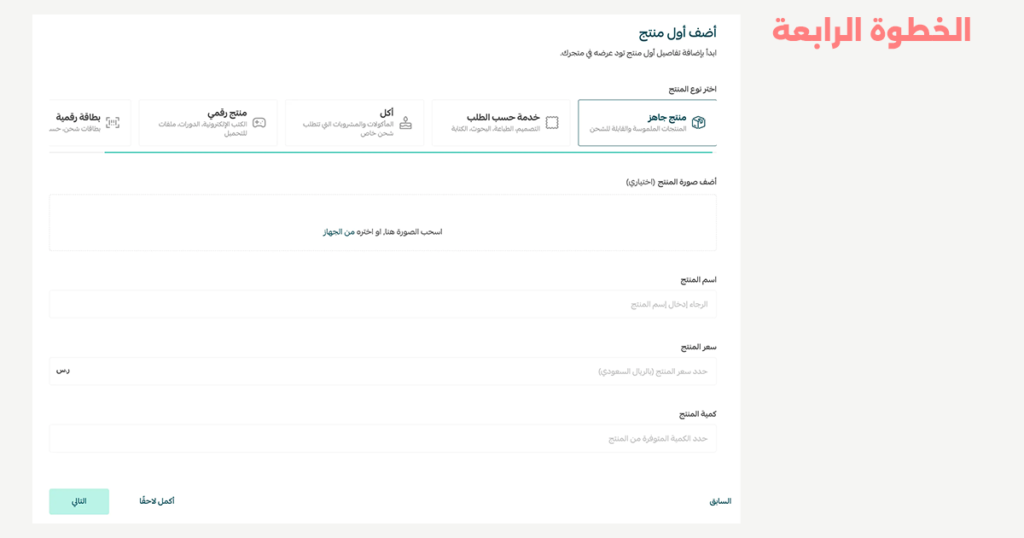The image size is (1024, 538).
Task: Click the gamepad icon for منتج رقمي
Action: coord(259,122)
